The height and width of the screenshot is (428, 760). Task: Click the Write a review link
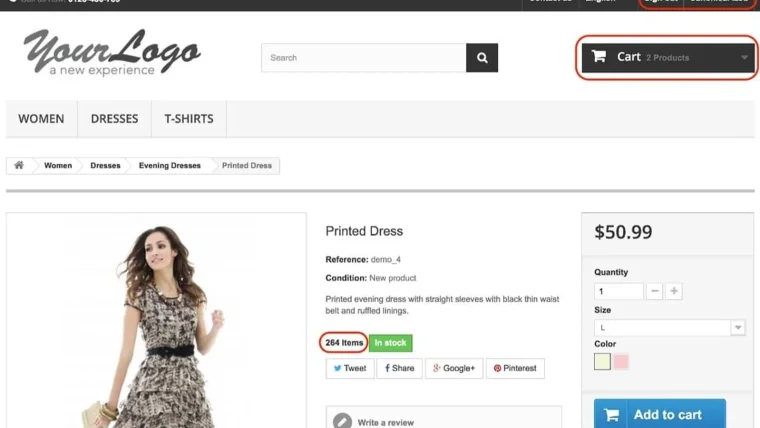[386, 423]
